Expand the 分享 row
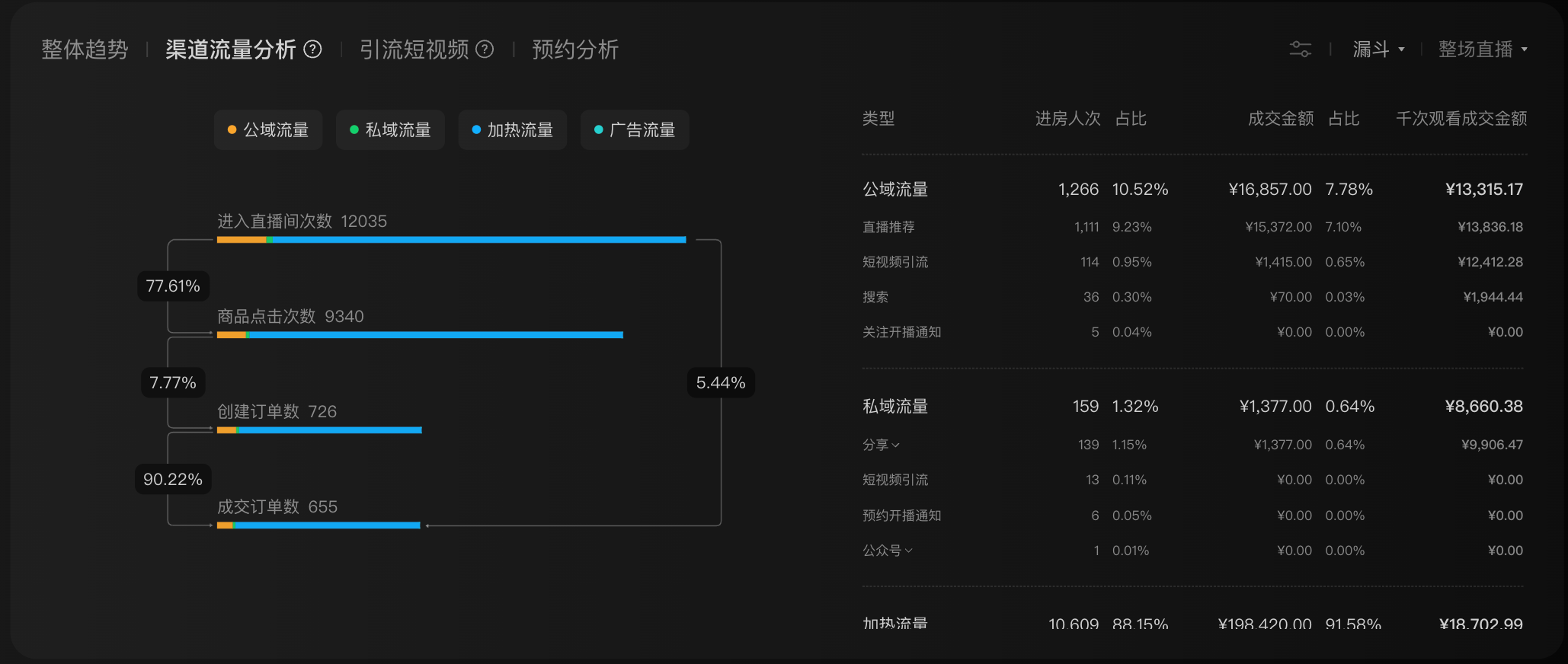 pyautogui.click(x=882, y=445)
